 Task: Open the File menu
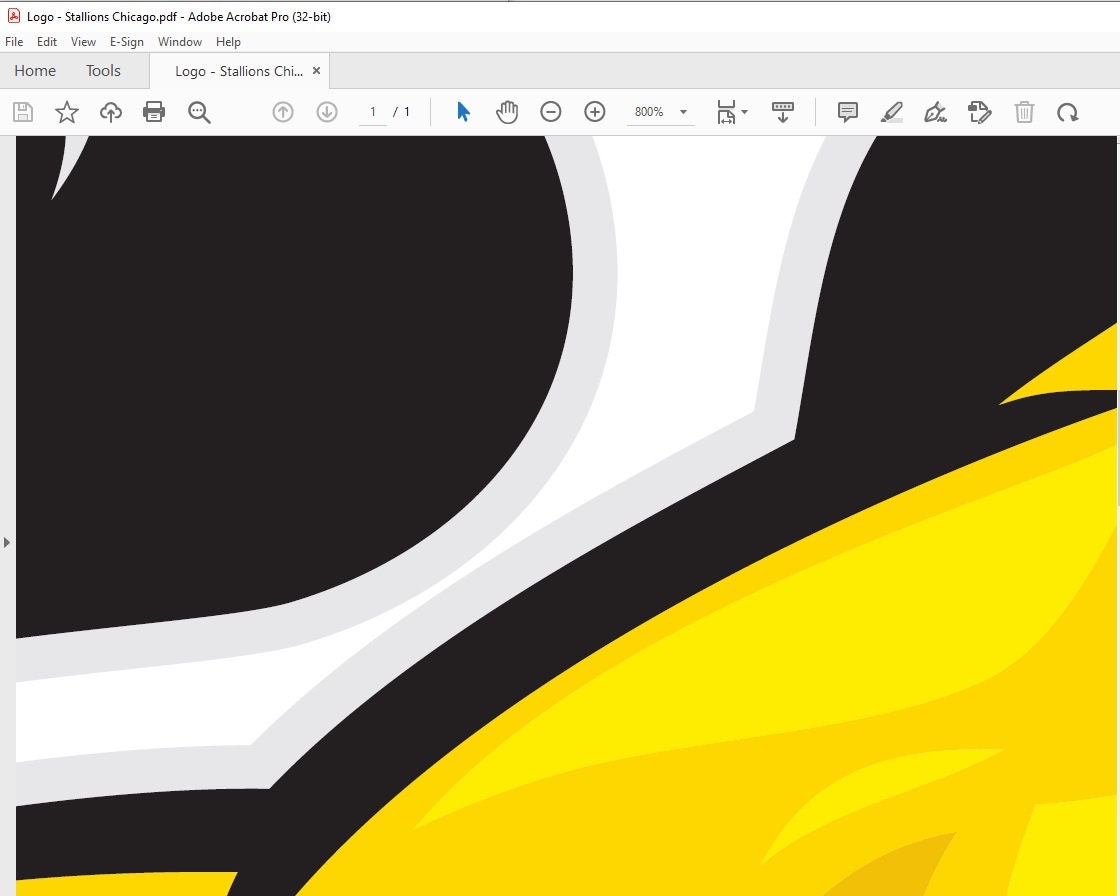(x=14, y=41)
